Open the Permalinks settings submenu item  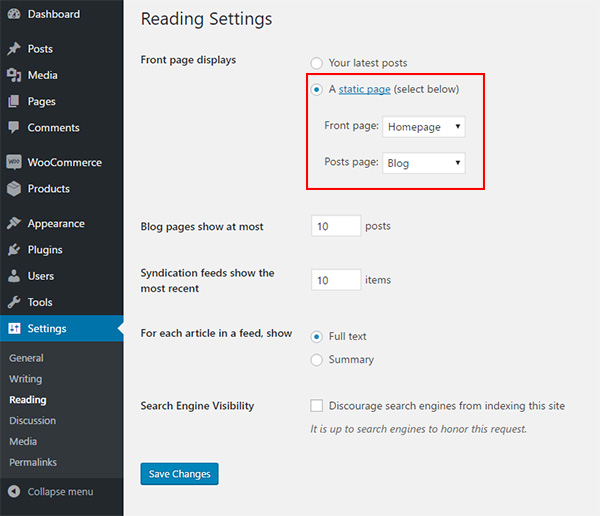coord(33,462)
